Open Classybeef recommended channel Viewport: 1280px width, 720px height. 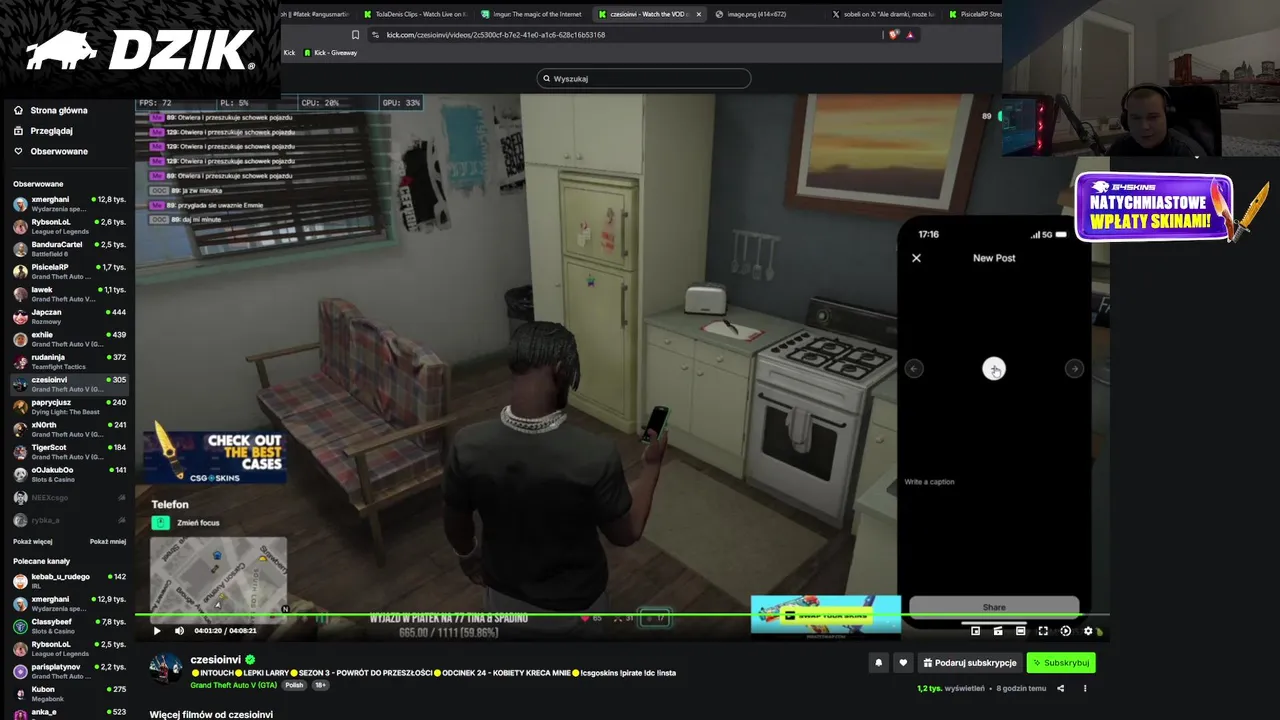point(69,626)
